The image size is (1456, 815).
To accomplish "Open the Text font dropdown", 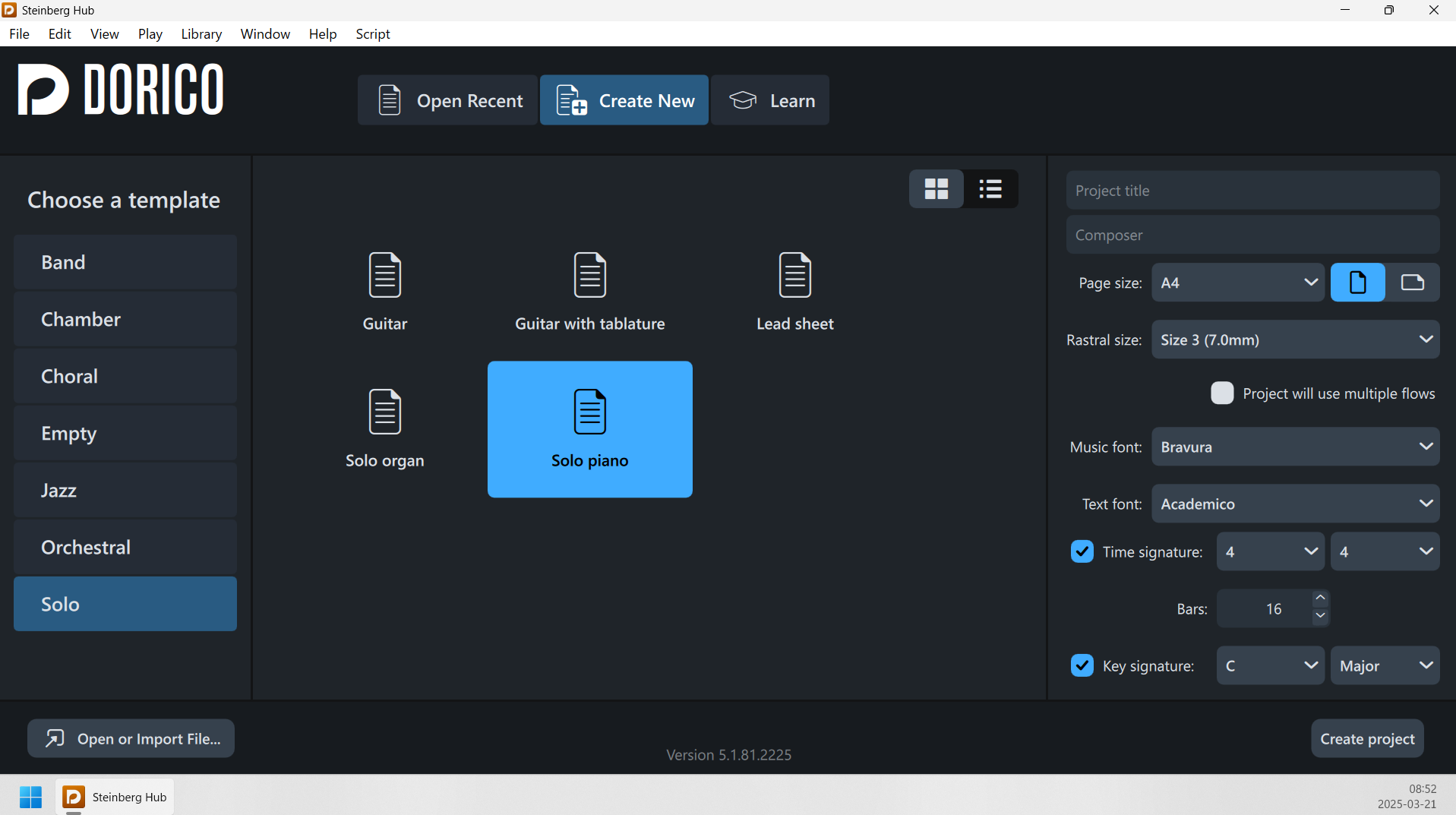I will tap(1296, 504).
